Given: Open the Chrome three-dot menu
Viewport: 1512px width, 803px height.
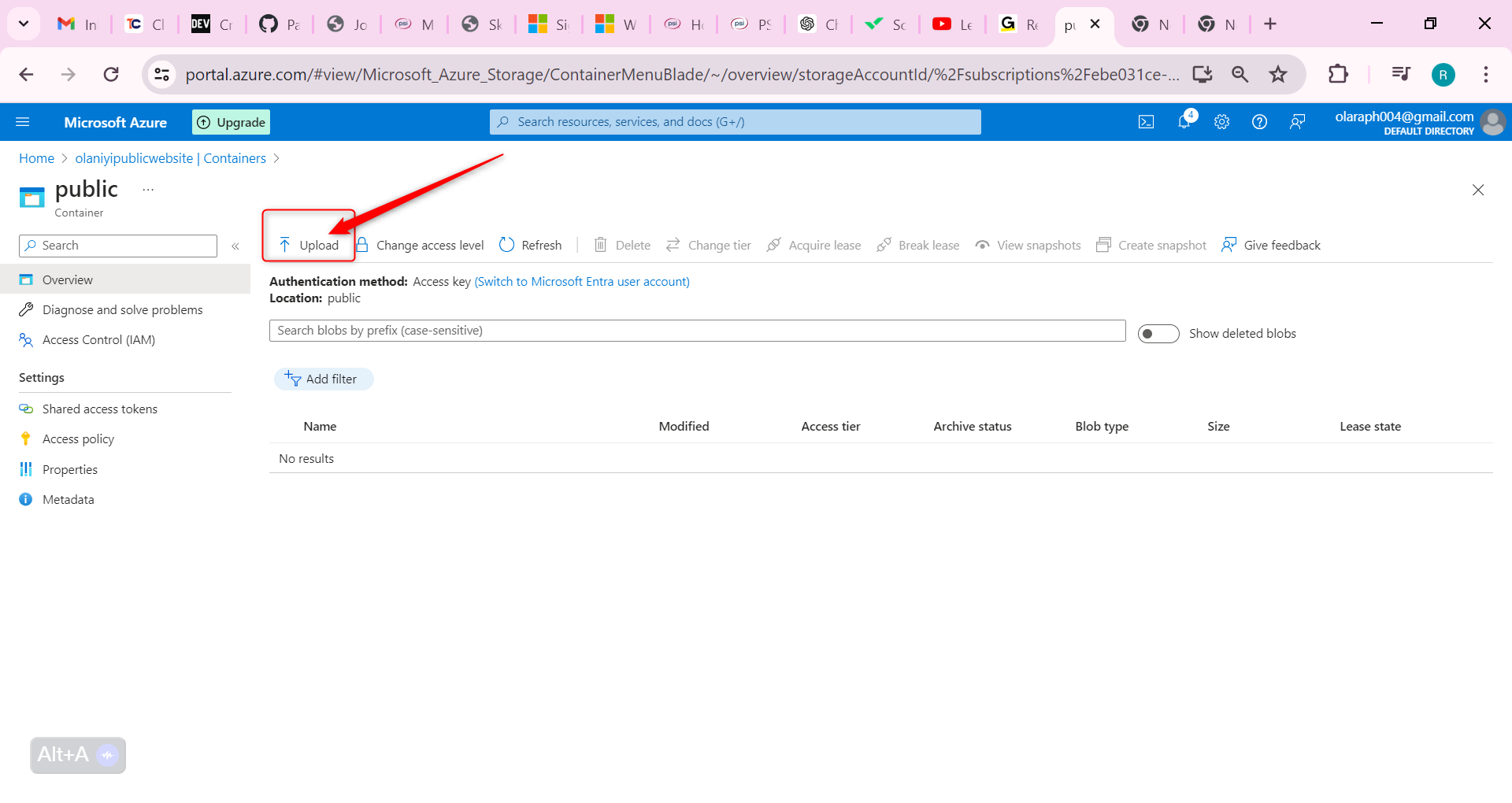Looking at the screenshot, I should (x=1486, y=75).
